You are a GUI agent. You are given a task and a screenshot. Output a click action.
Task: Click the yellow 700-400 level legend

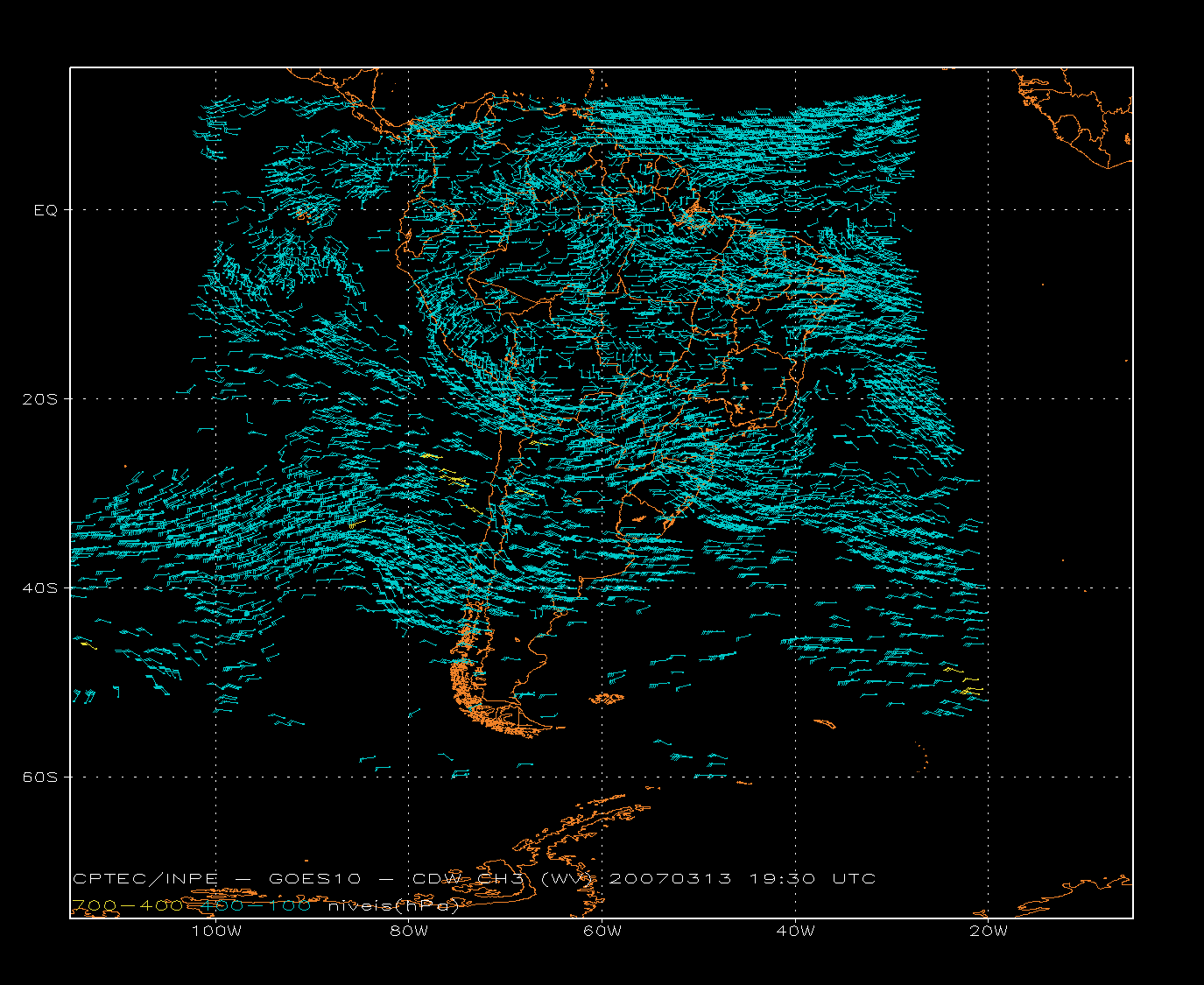(x=126, y=906)
